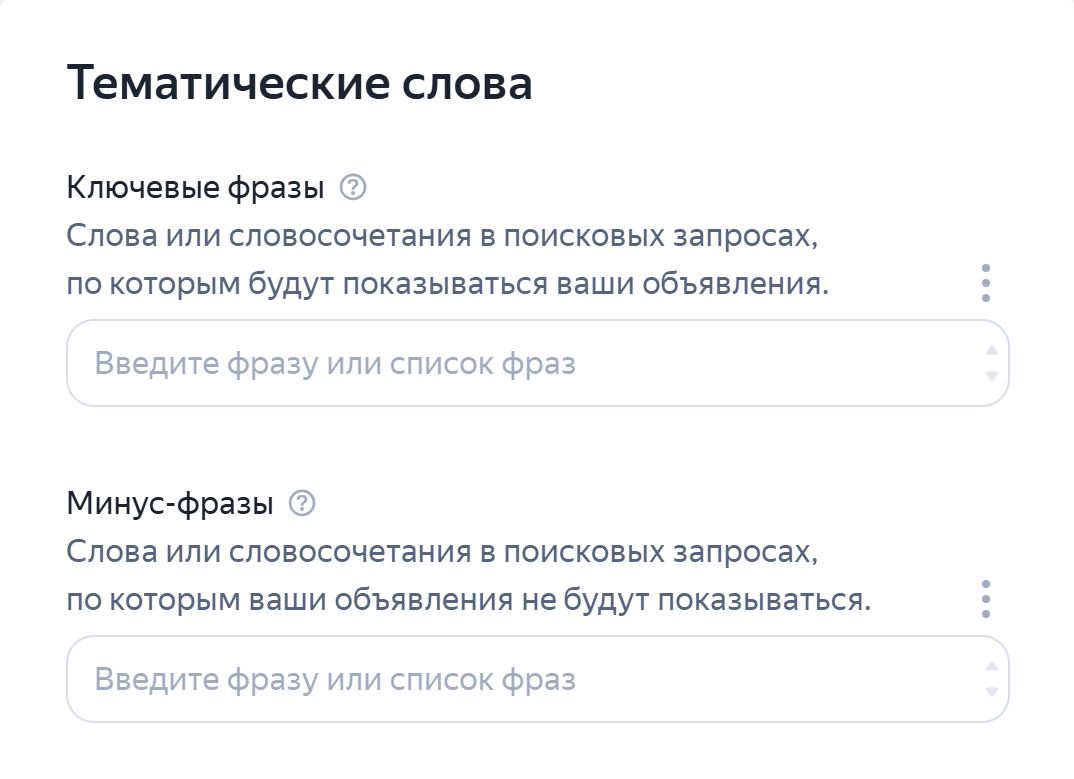The width and height of the screenshot is (1074, 779).
Task: Click the up arrow in the Ключевые фразы field
Action: click(991, 351)
